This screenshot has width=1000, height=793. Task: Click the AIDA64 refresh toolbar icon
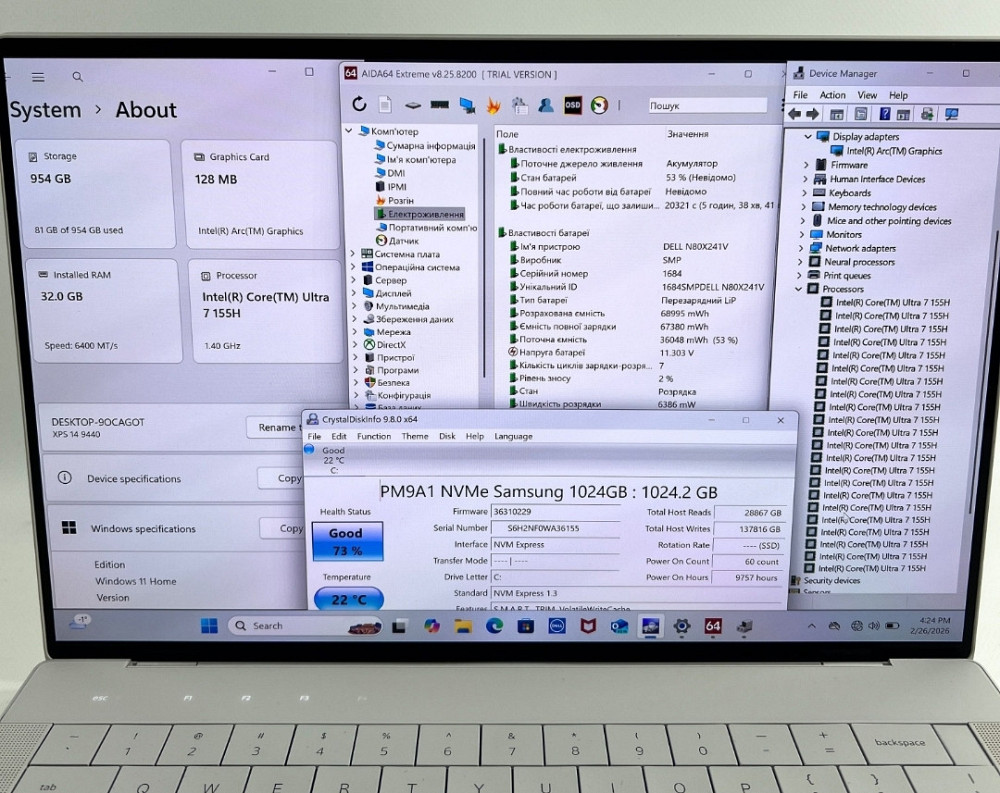[360, 104]
